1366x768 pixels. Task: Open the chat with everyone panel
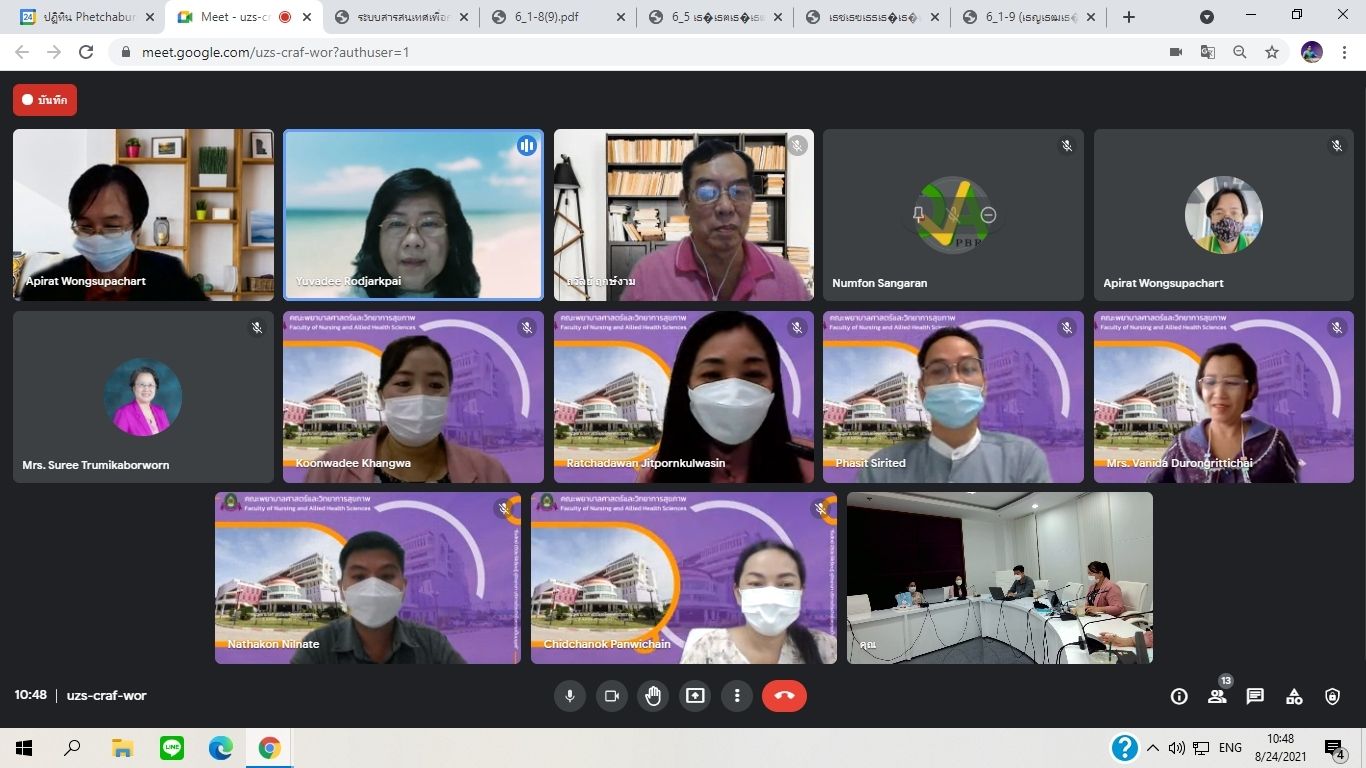click(x=1255, y=696)
